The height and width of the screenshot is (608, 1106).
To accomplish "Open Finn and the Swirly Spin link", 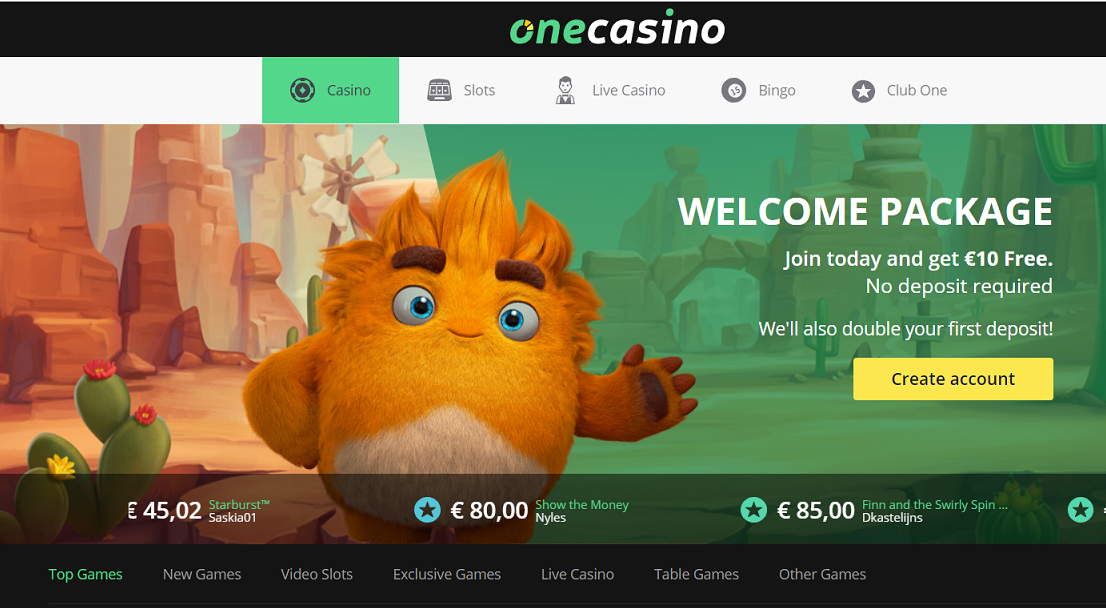I will (x=935, y=504).
